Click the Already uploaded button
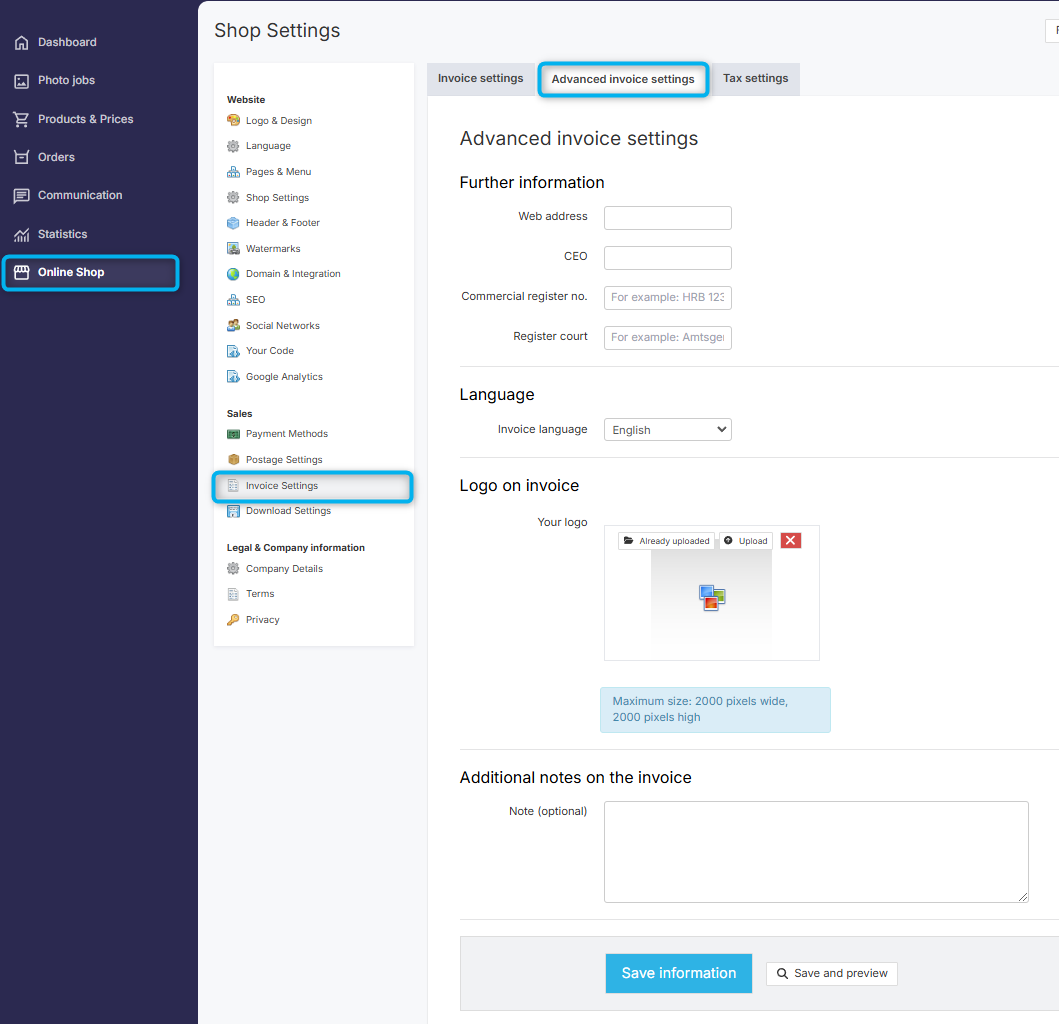This screenshot has height=1024, width=1059. pyautogui.click(x=666, y=541)
